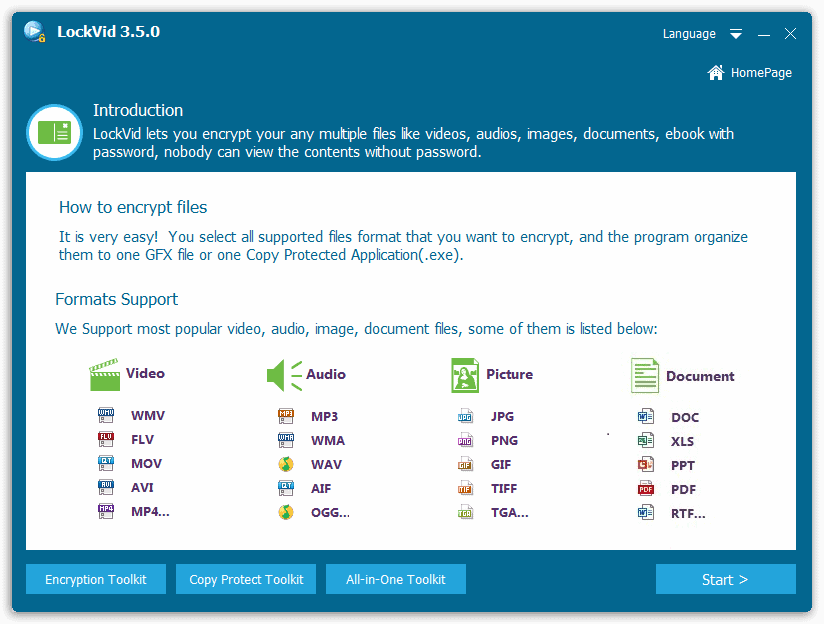This screenshot has height=624, width=824.
Task: Open the HomePage link
Action: click(749, 73)
